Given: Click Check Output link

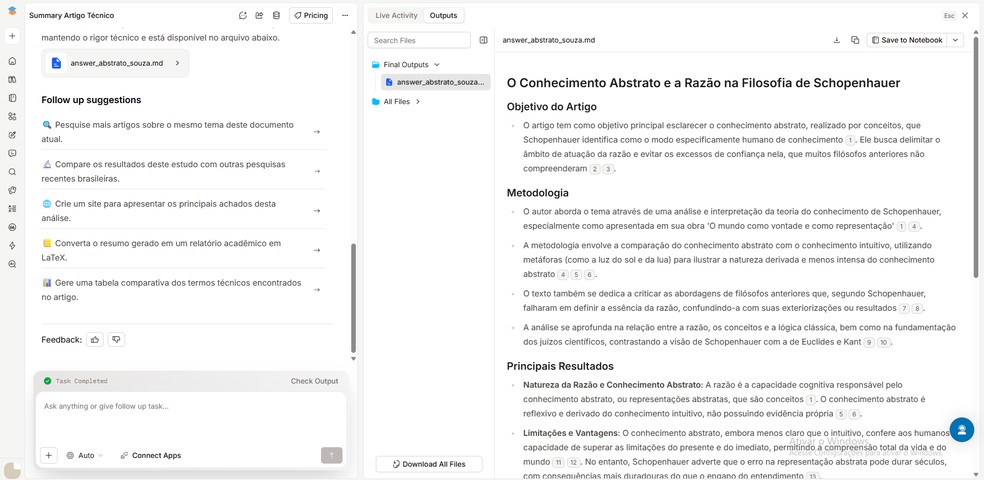Looking at the screenshot, I should tap(314, 381).
